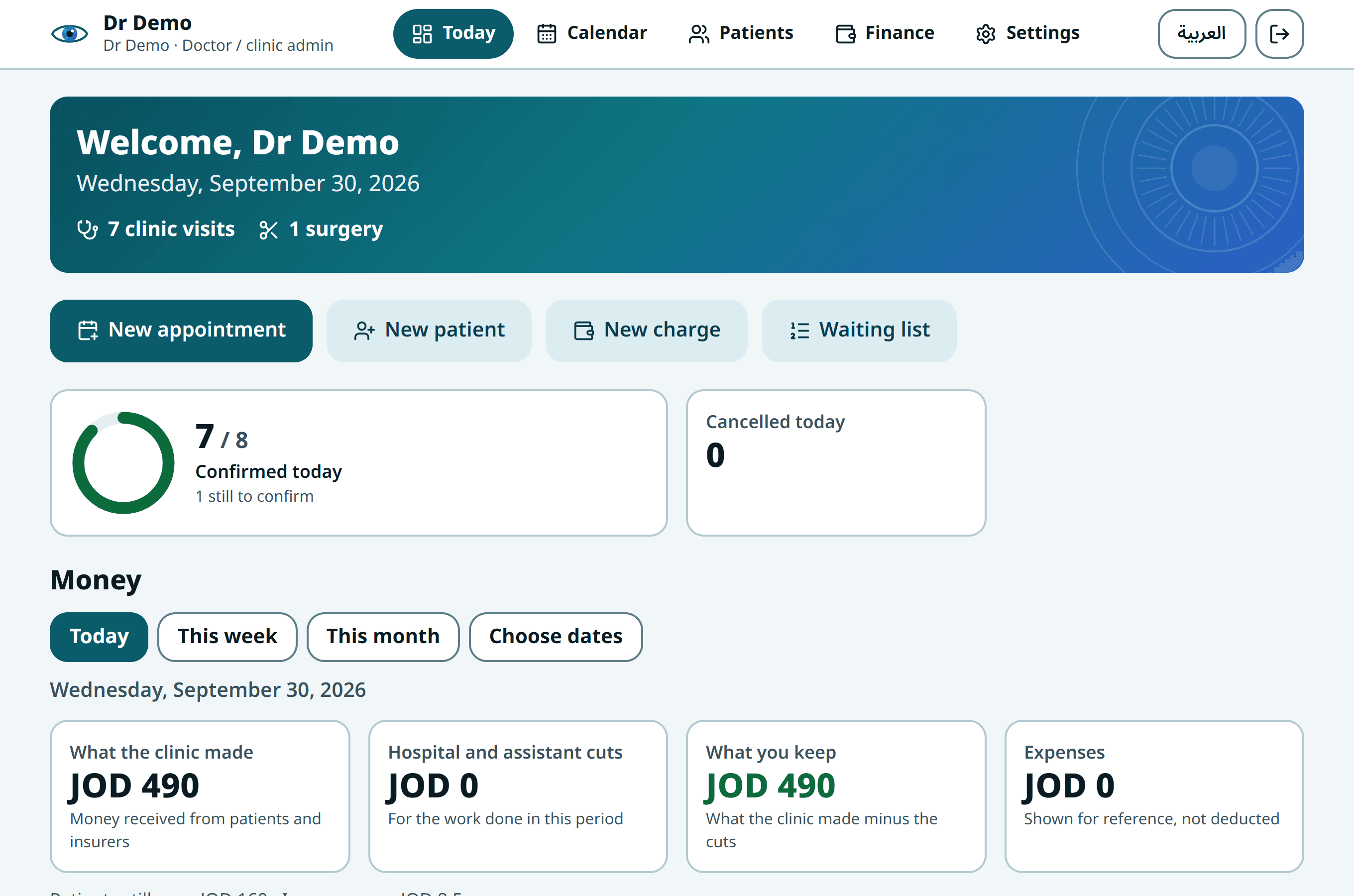Create a New appointment
This screenshot has width=1354, height=896.
pyautogui.click(x=181, y=331)
